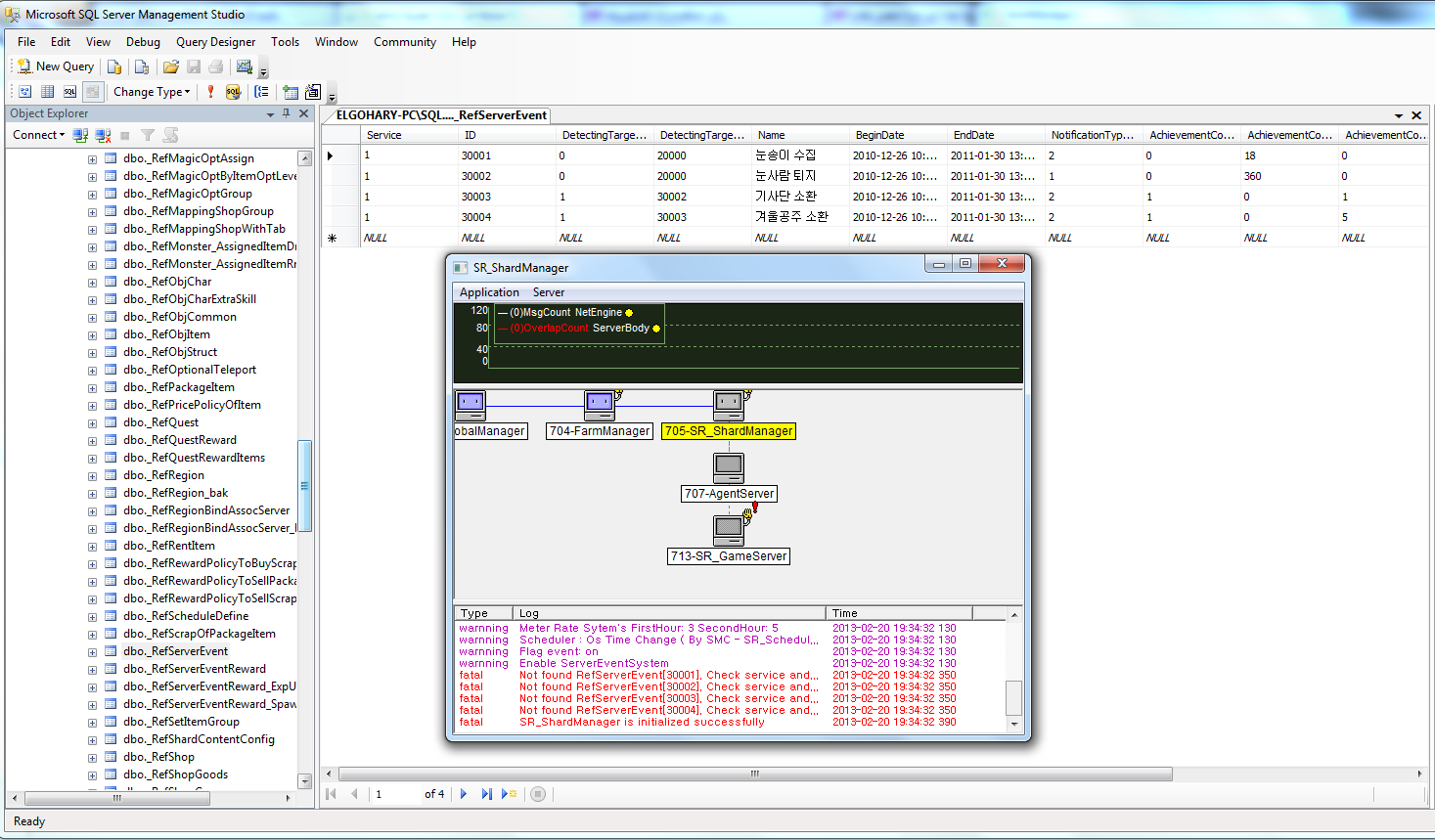Click the Move Previous record arrow
This screenshot has width=1435, height=840.
point(354,794)
